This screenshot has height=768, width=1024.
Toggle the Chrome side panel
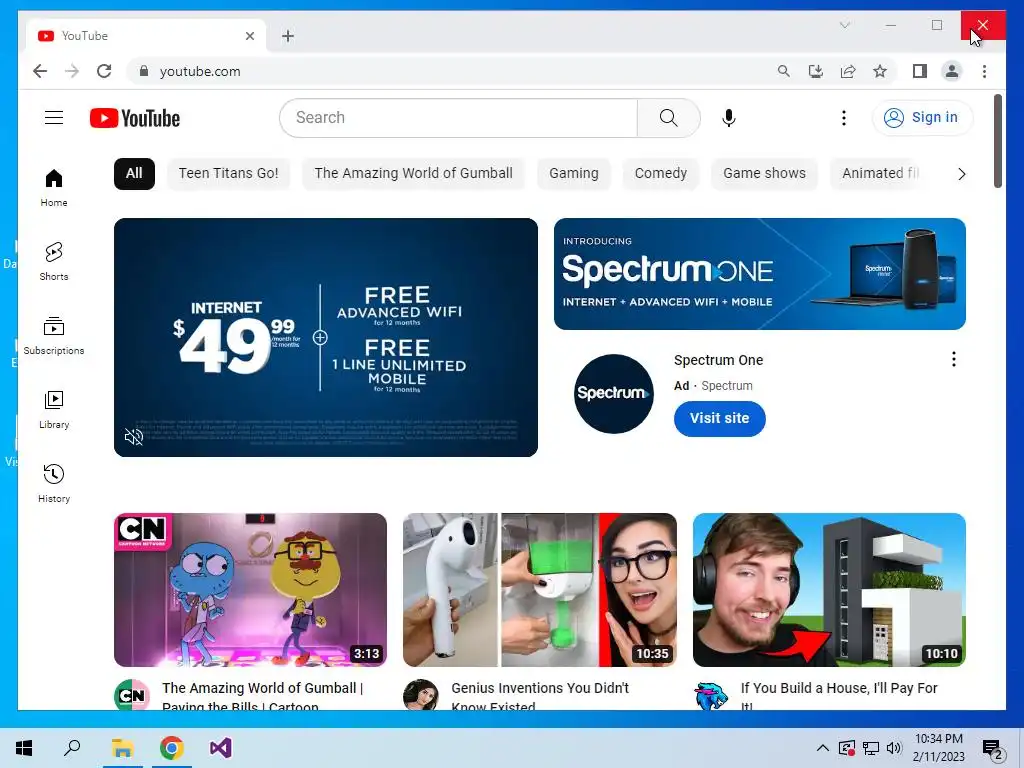point(920,71)
